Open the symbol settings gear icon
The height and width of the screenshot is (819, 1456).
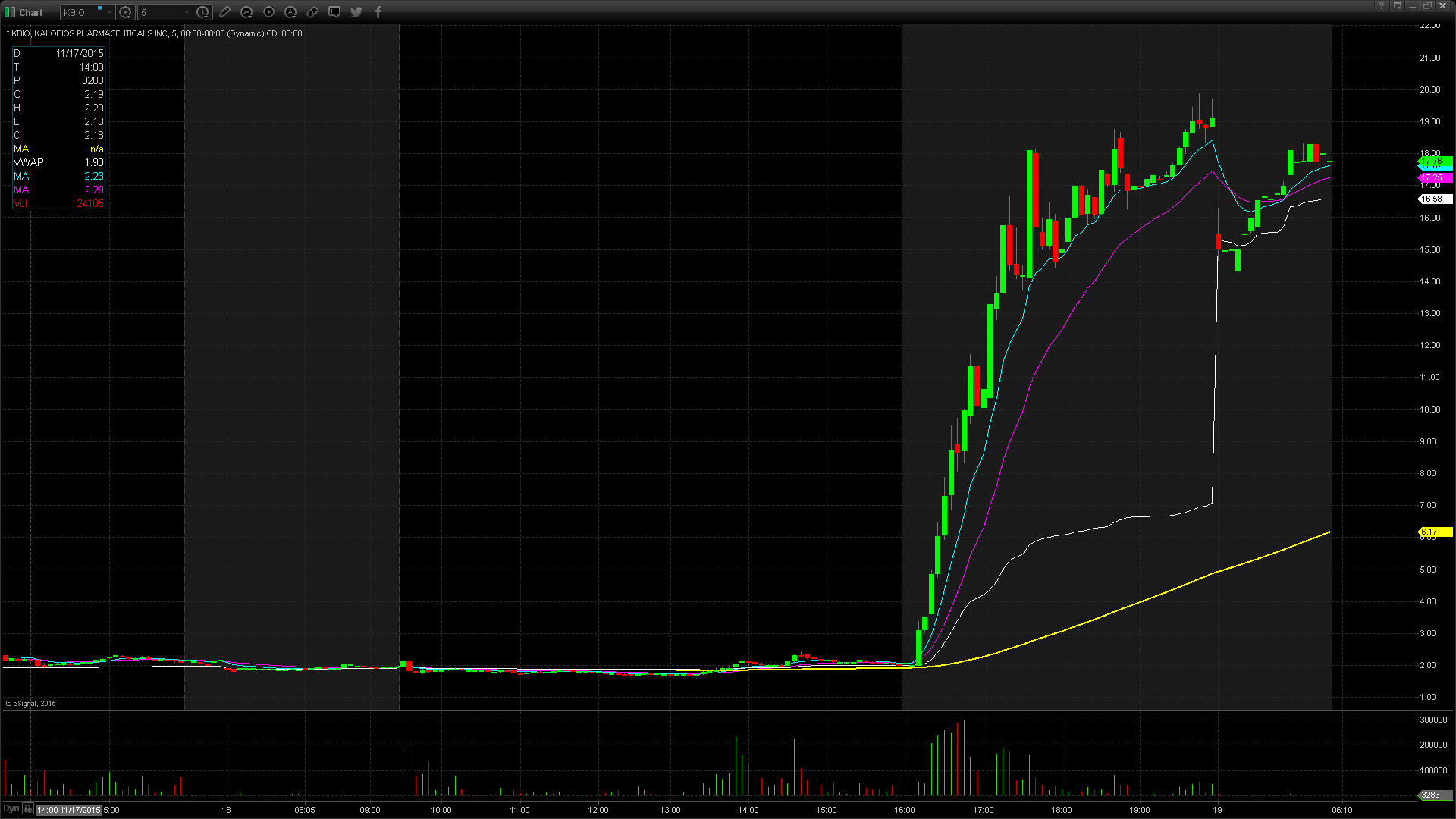point(125,12)
